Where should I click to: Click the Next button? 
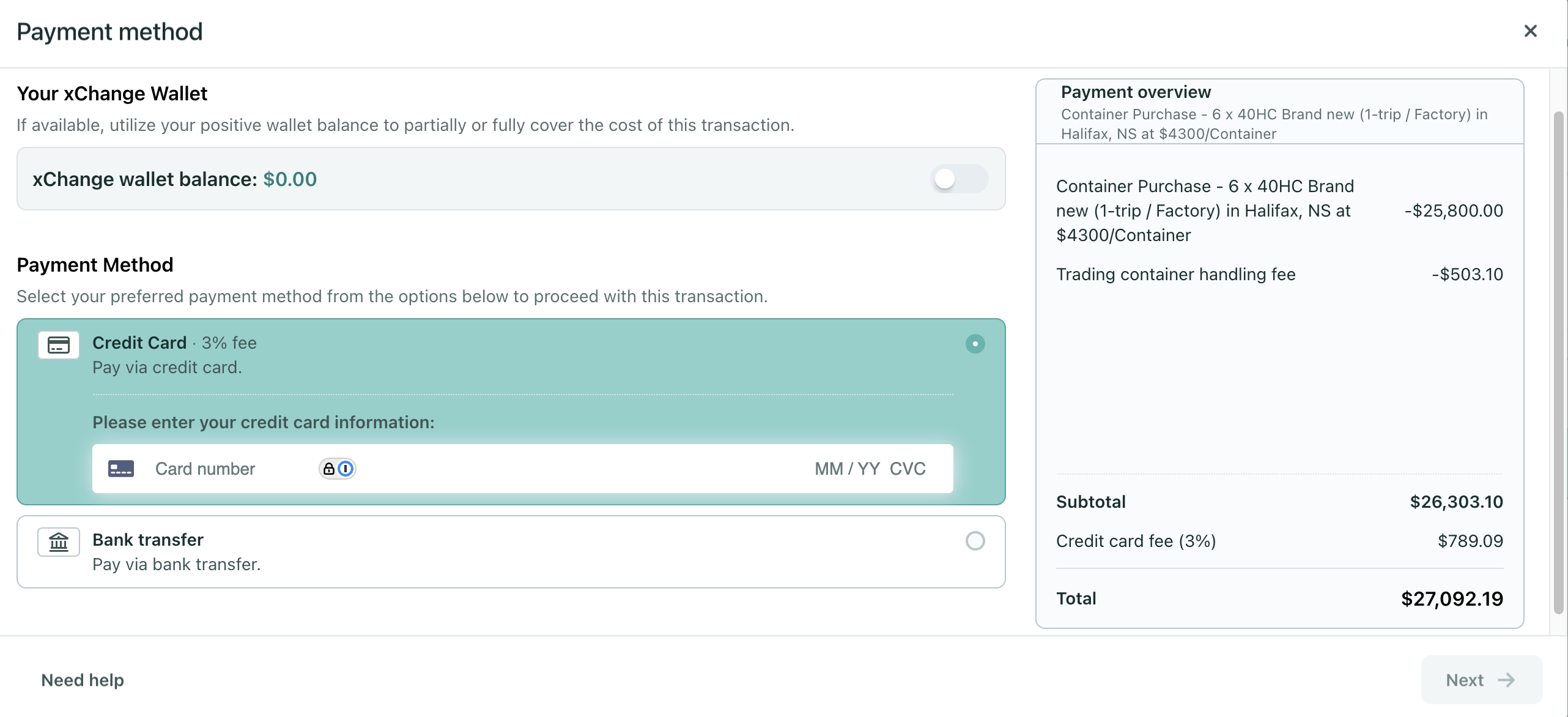coord(1481,680)
